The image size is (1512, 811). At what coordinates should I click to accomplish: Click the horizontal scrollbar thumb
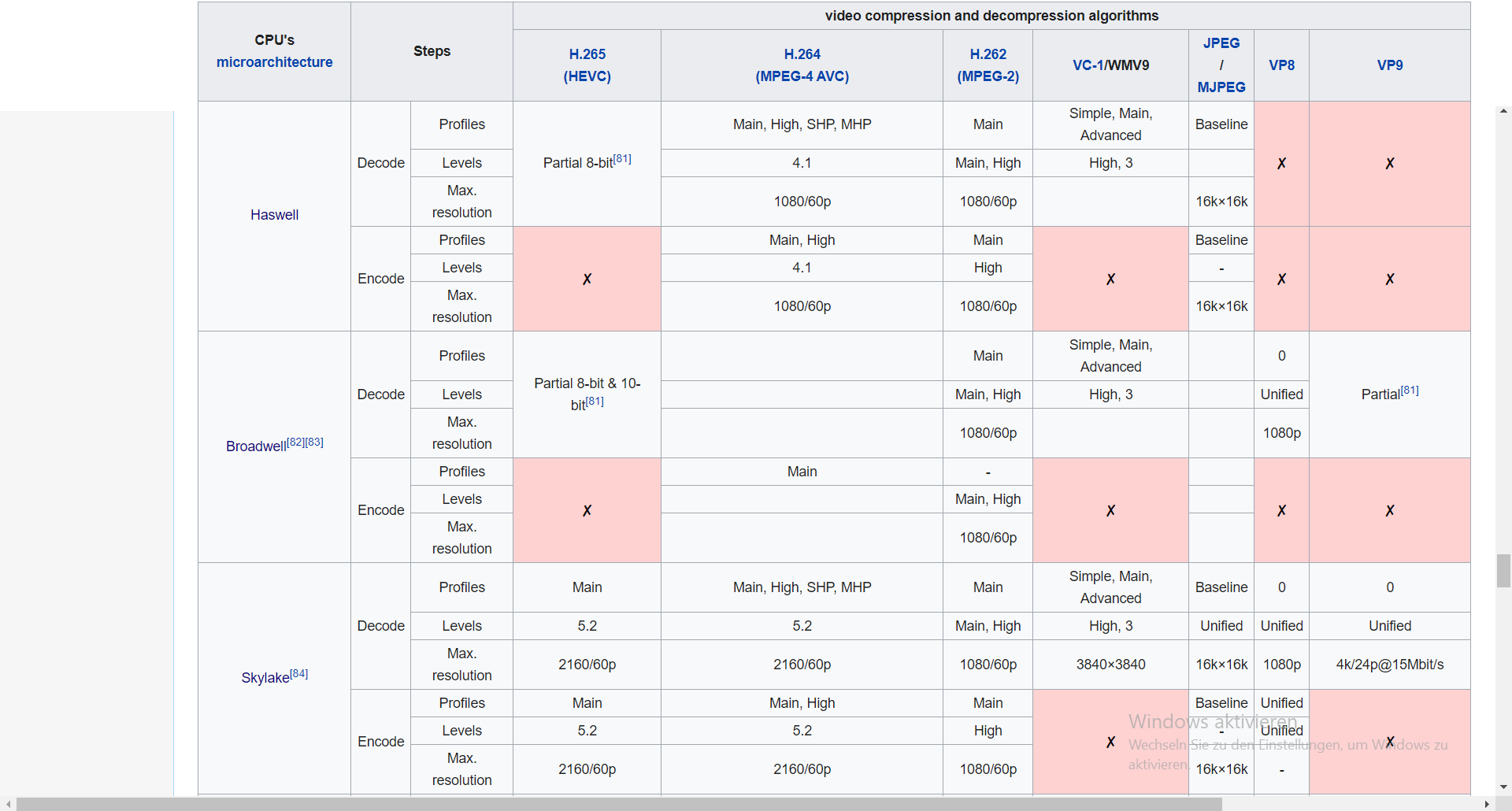618,804
